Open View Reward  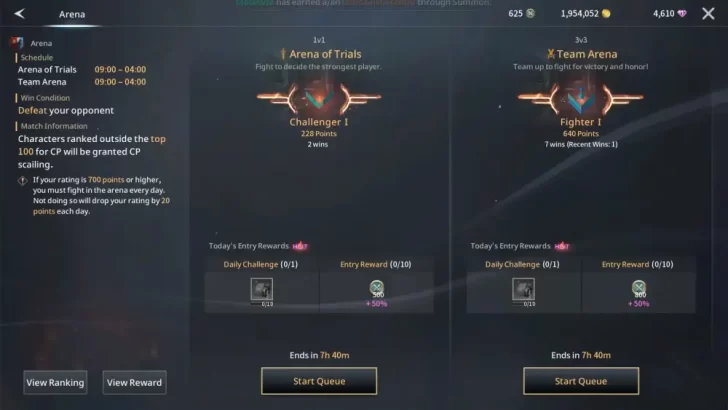coord(134,382)
